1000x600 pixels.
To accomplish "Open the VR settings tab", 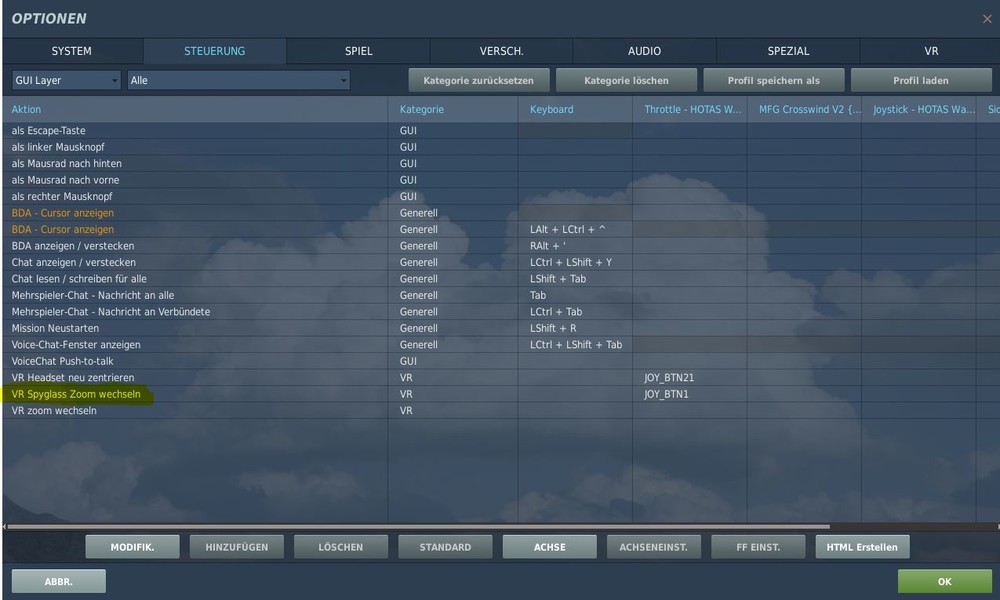I will point(930,51).
